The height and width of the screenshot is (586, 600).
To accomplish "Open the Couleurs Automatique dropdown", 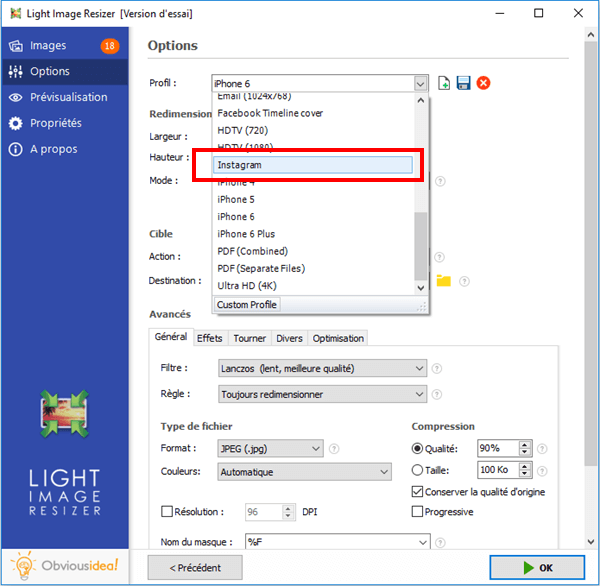I will 304,472.
